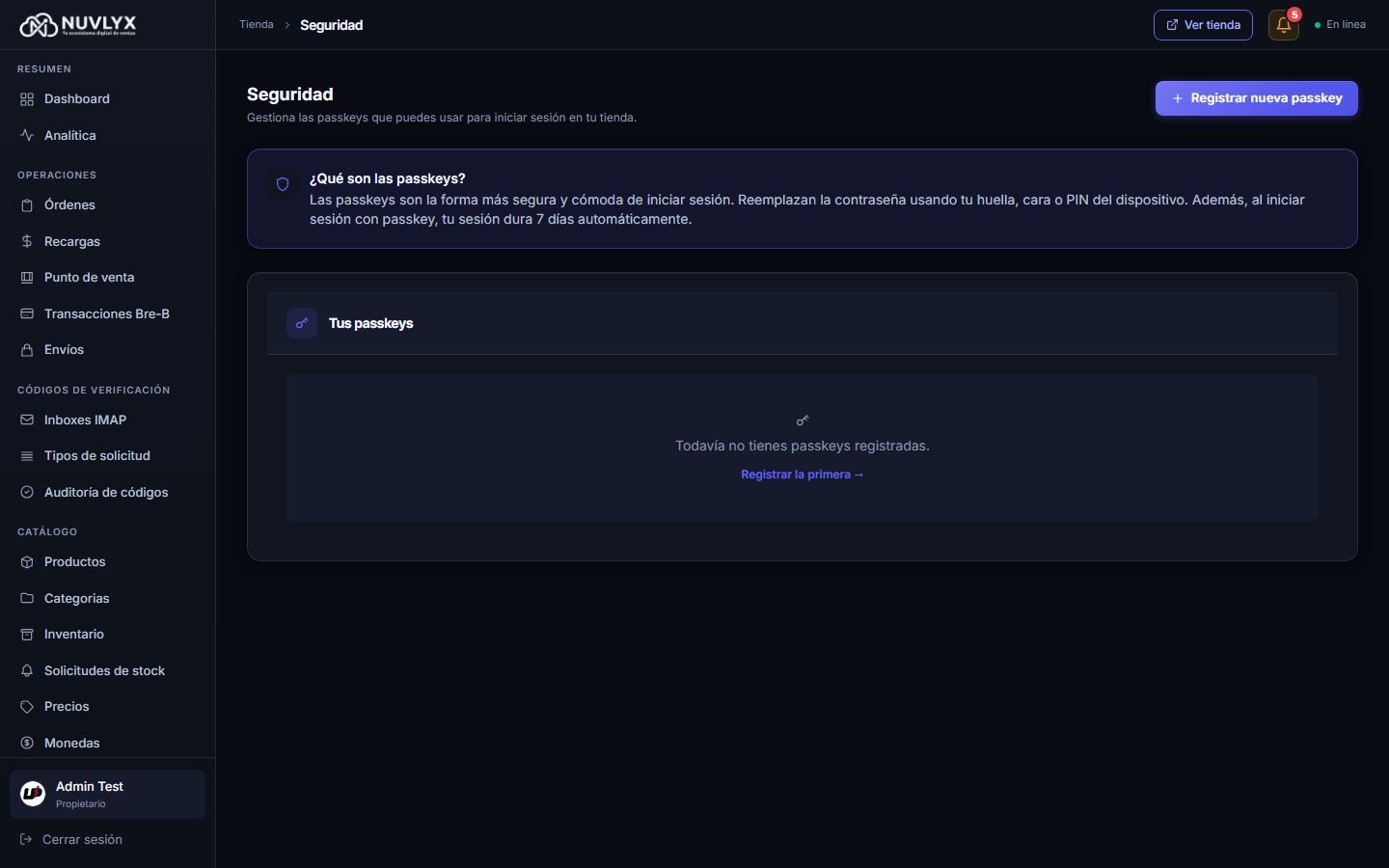Click the Recargas dollar sign icon

coord(27,241)
